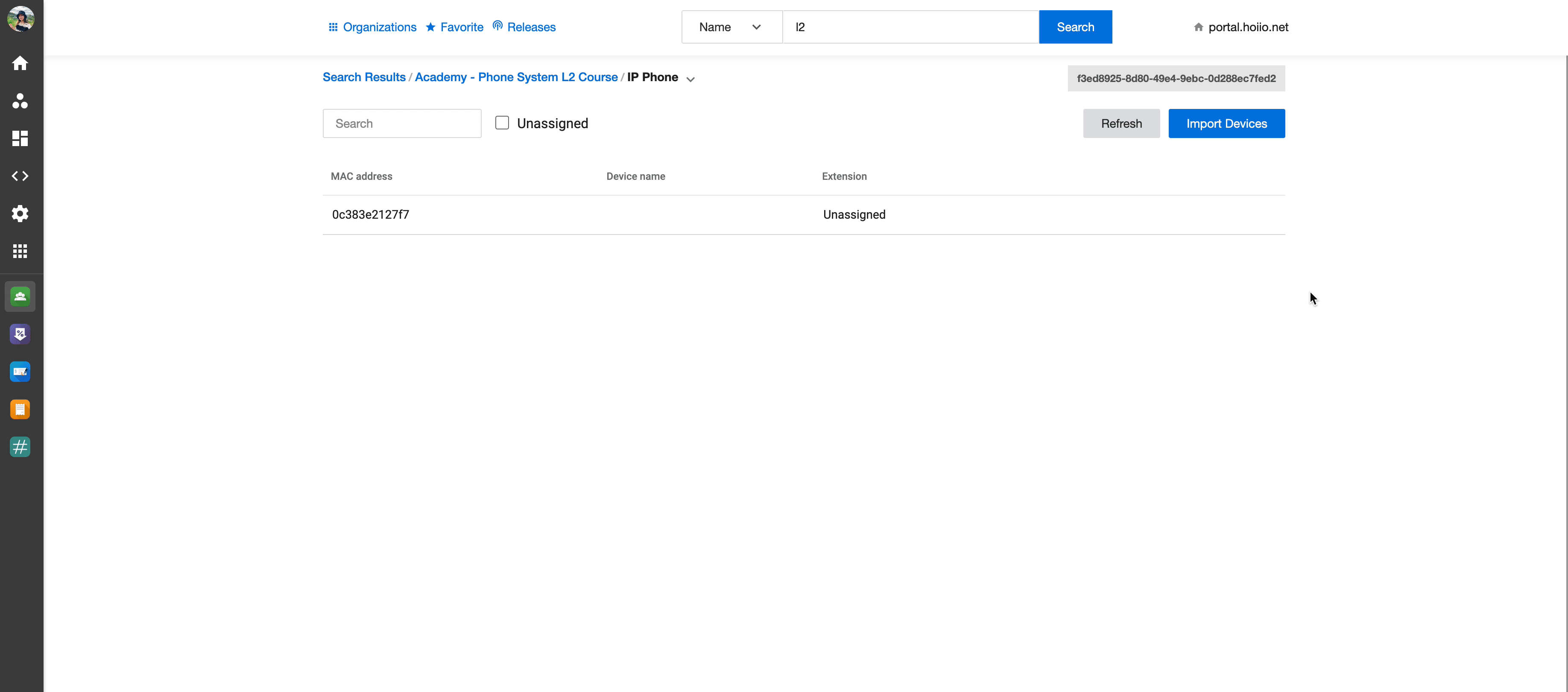1568x692 pixels.
Task: Open the apps grid sidebar icon
Action: pos(20,251)
